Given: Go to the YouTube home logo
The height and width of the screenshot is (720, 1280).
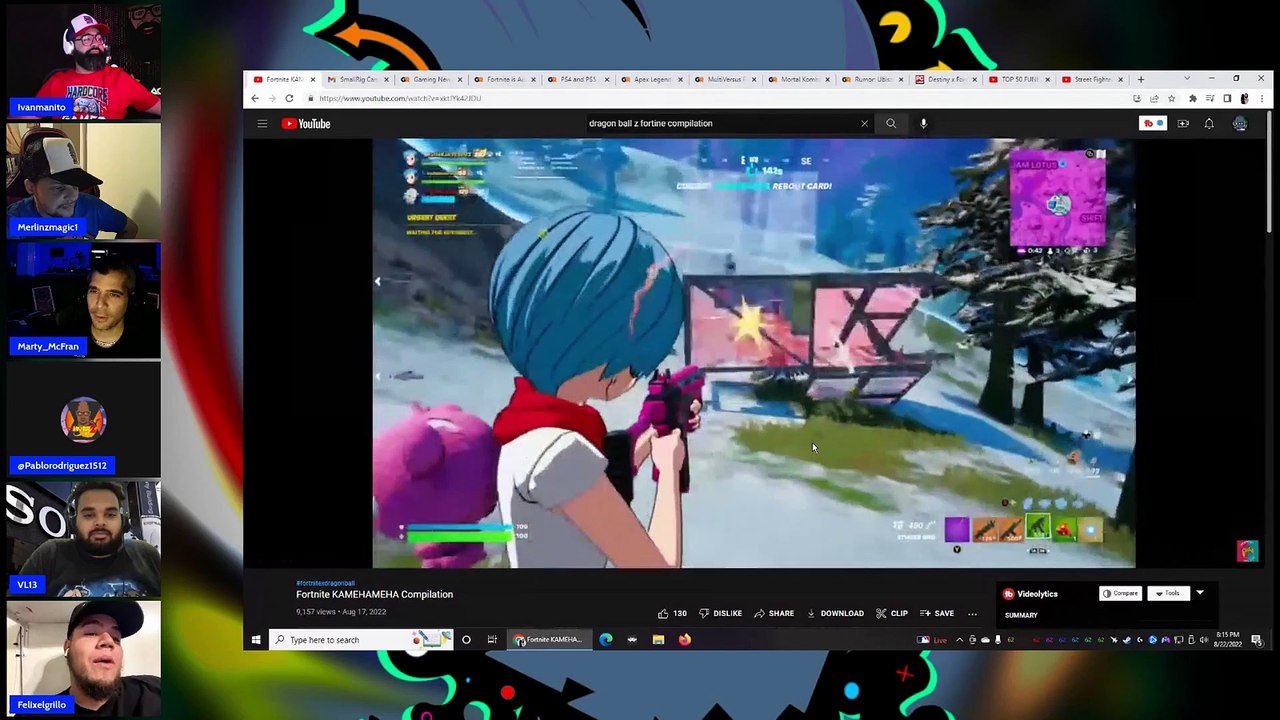Looking at the screenshot, I should 306,124.
